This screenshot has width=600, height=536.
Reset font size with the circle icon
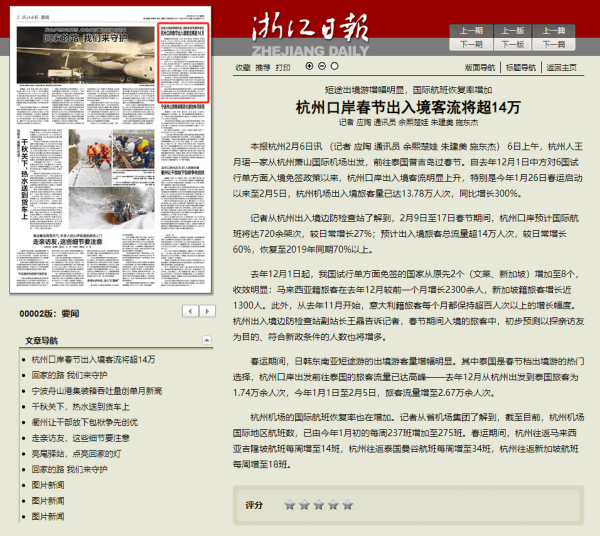[334, 66]
